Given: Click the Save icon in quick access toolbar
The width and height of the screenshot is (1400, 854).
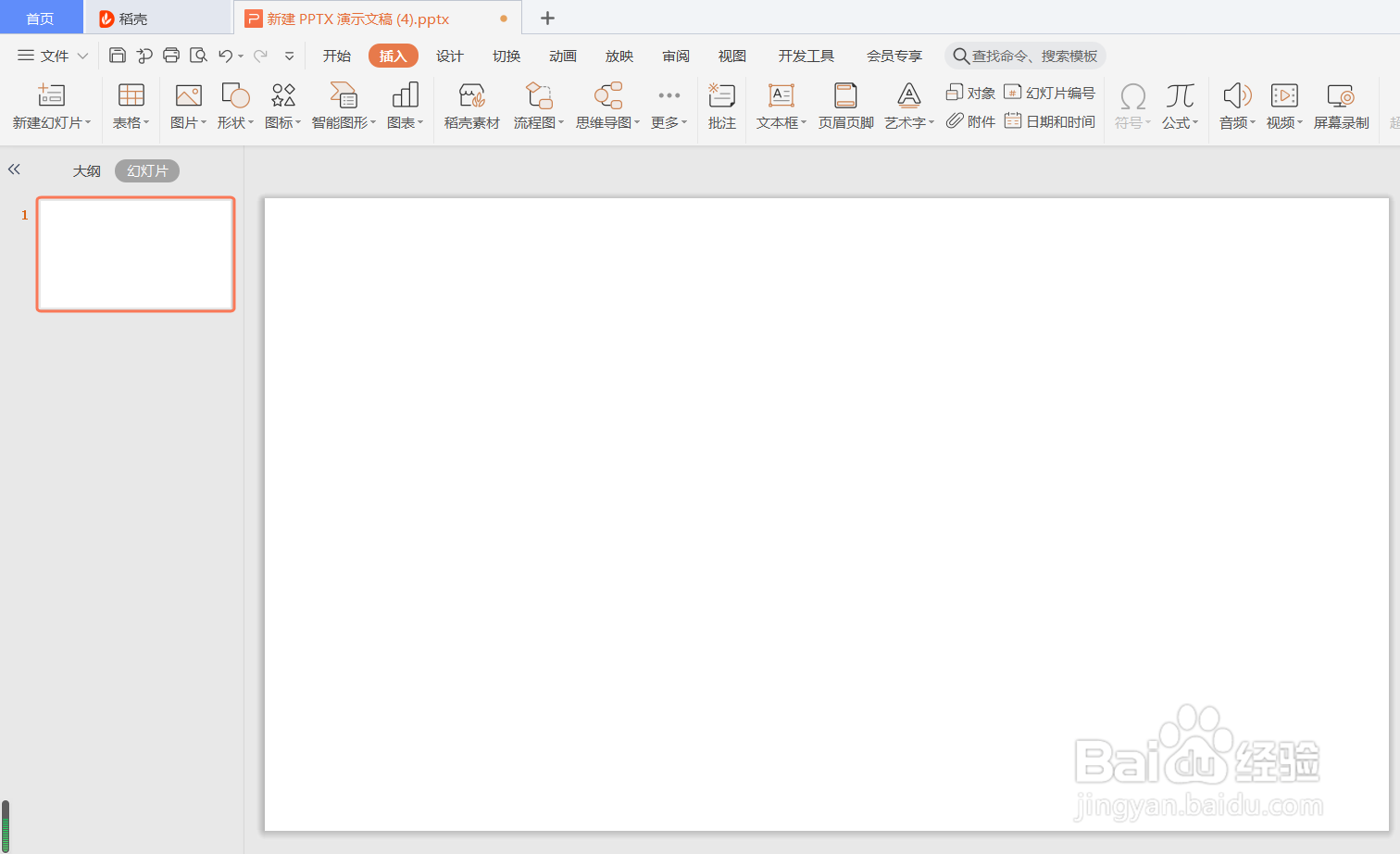Looking at the screenshot, I should click(118, 56).
